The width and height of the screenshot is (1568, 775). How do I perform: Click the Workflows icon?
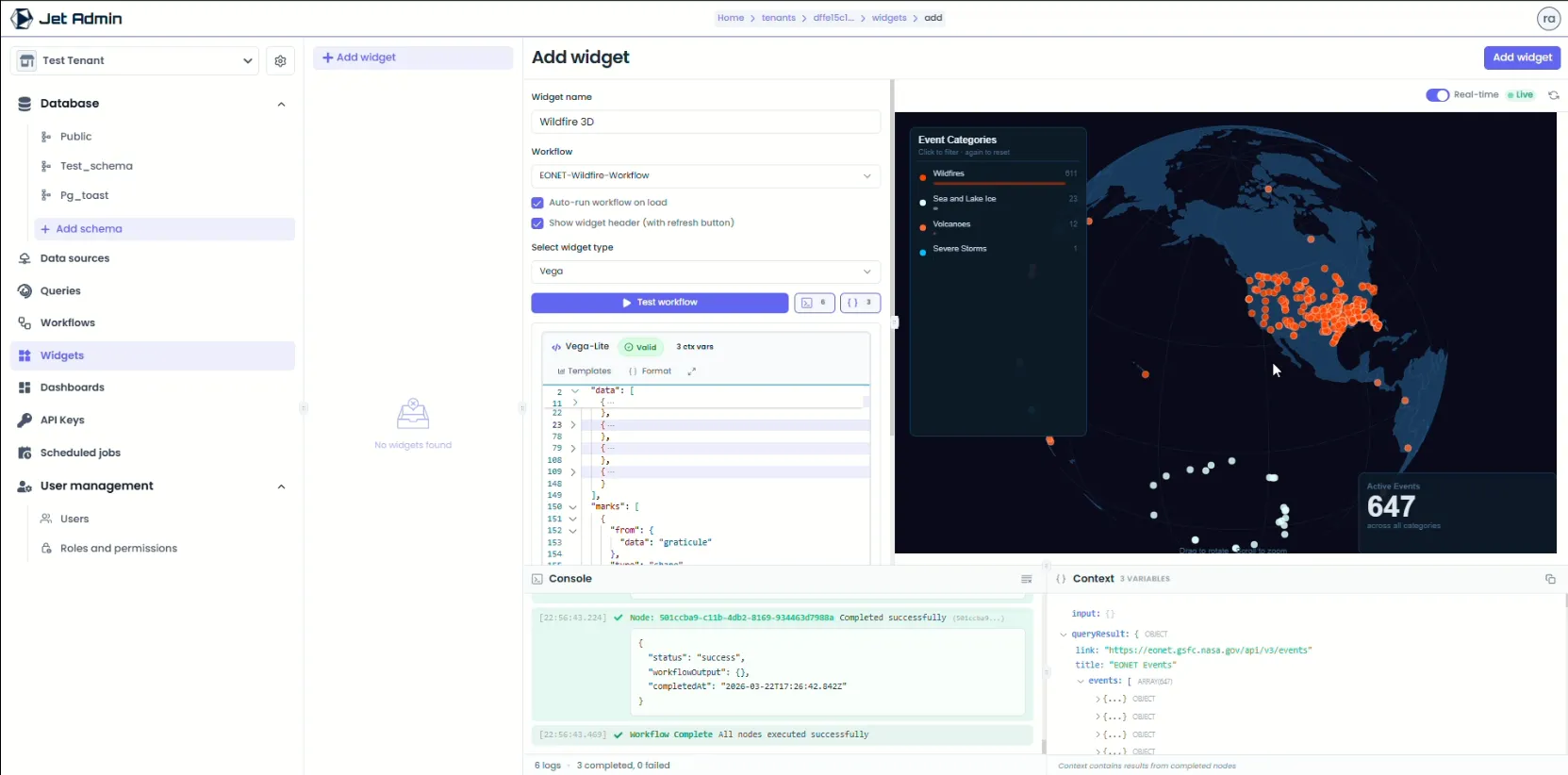25,322
